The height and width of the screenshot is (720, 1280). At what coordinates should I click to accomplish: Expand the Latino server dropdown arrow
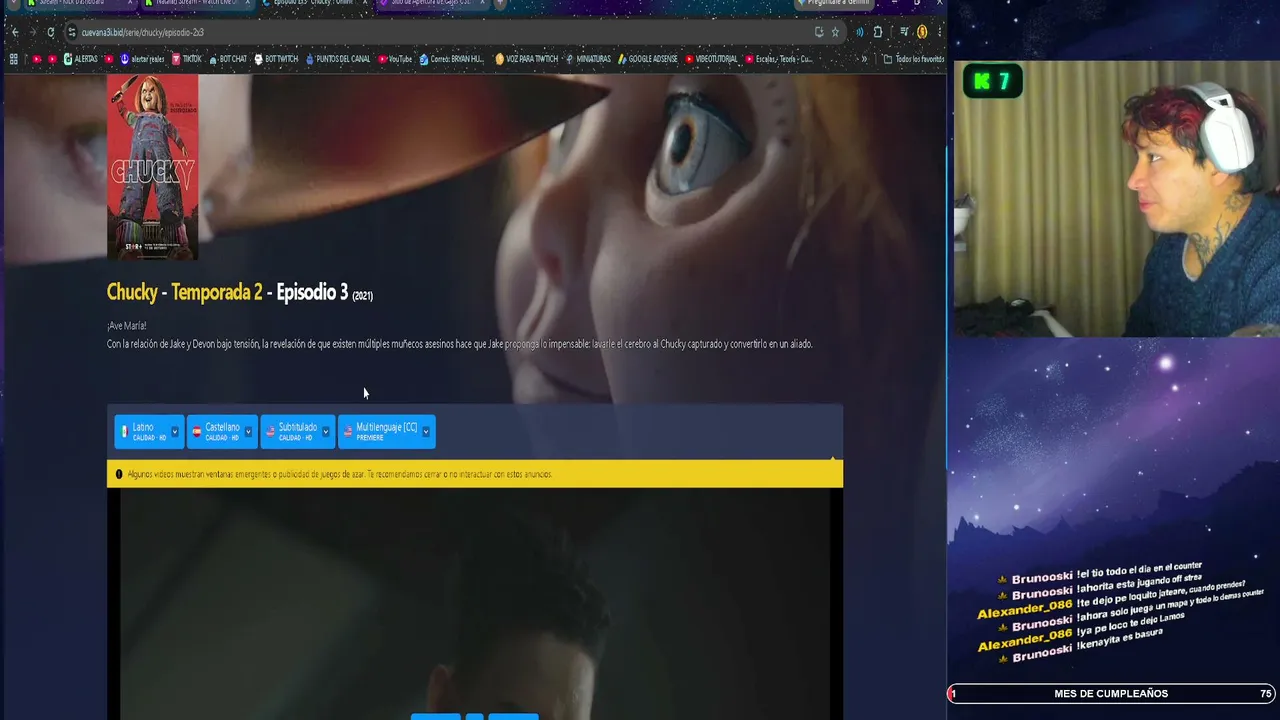coord(175,432)
